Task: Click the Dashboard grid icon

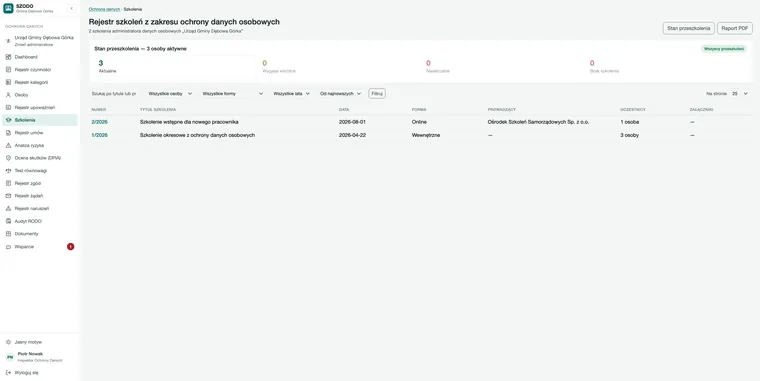Action: point(8,57)
